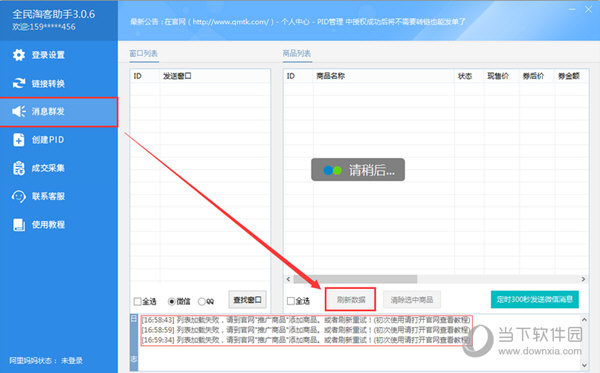Screen dimensions: 600x373
Task: Tick 全选 under the product list
Action: point(291,301)
